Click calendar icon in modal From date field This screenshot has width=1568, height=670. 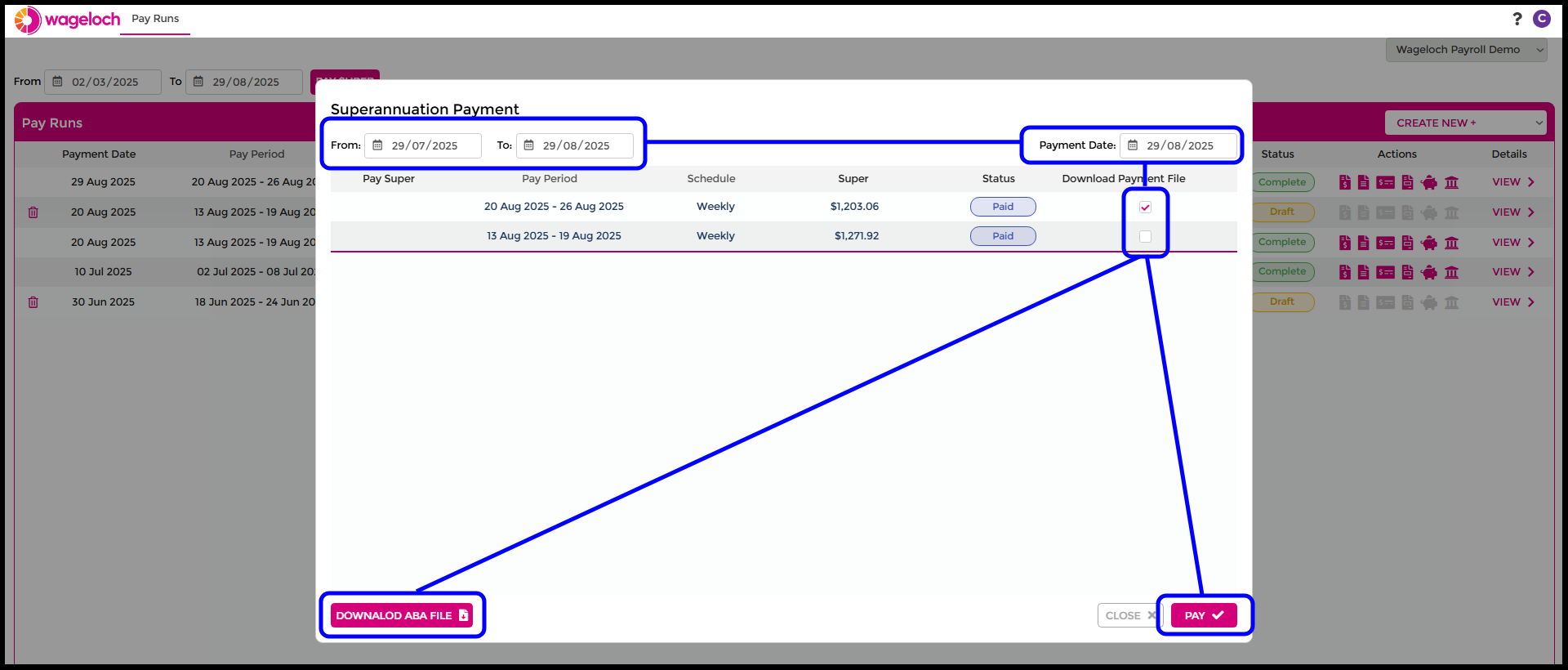tap(377, 145)
